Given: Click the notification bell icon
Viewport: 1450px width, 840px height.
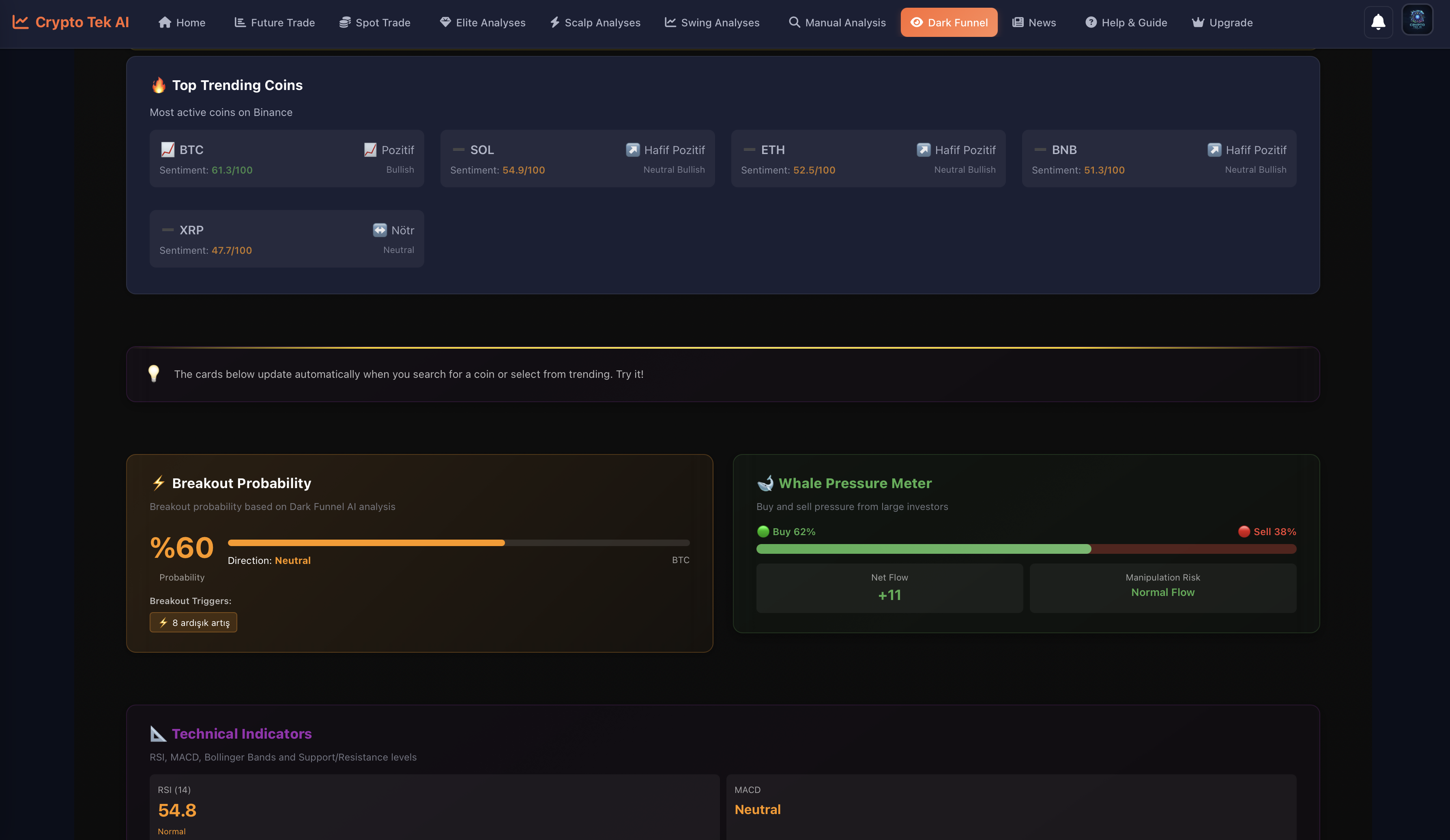Looking at the screenshot, I should 1378,22.
